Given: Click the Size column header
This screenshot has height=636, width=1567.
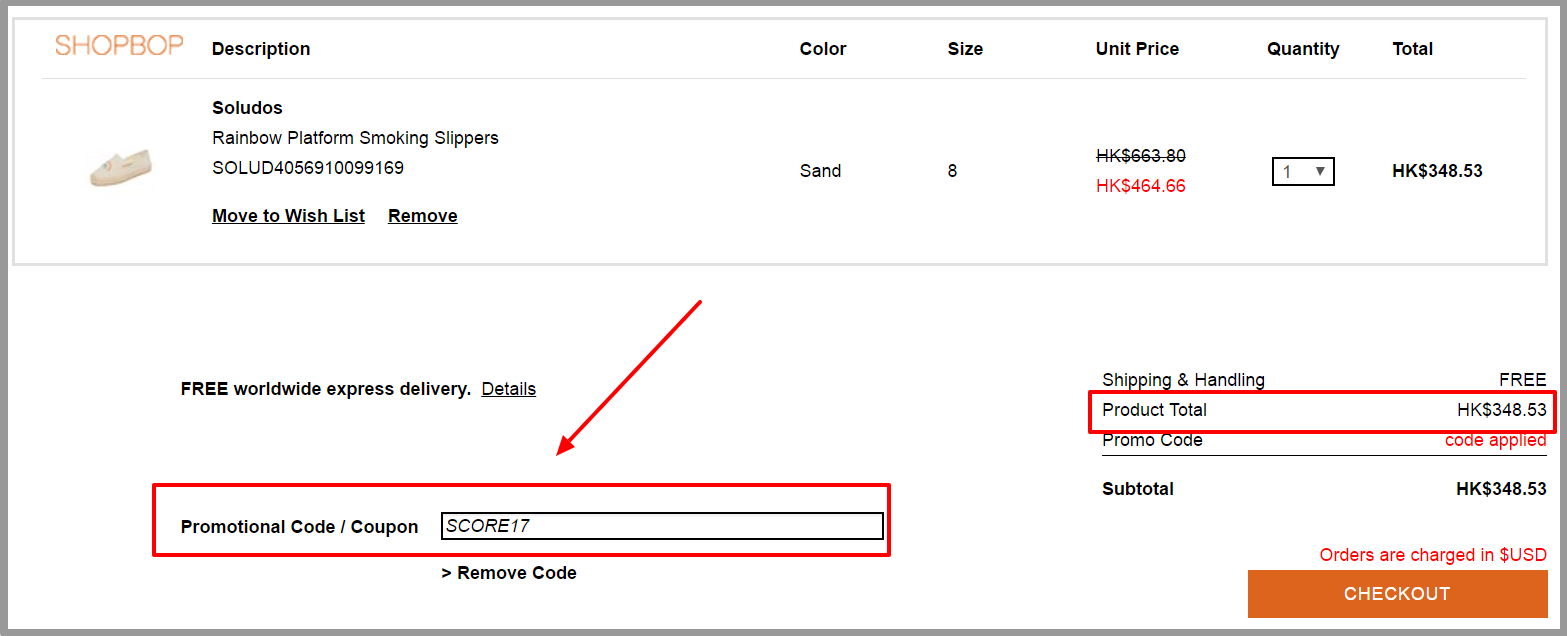Looking at the screenshot, I should [x=965, y=49].
